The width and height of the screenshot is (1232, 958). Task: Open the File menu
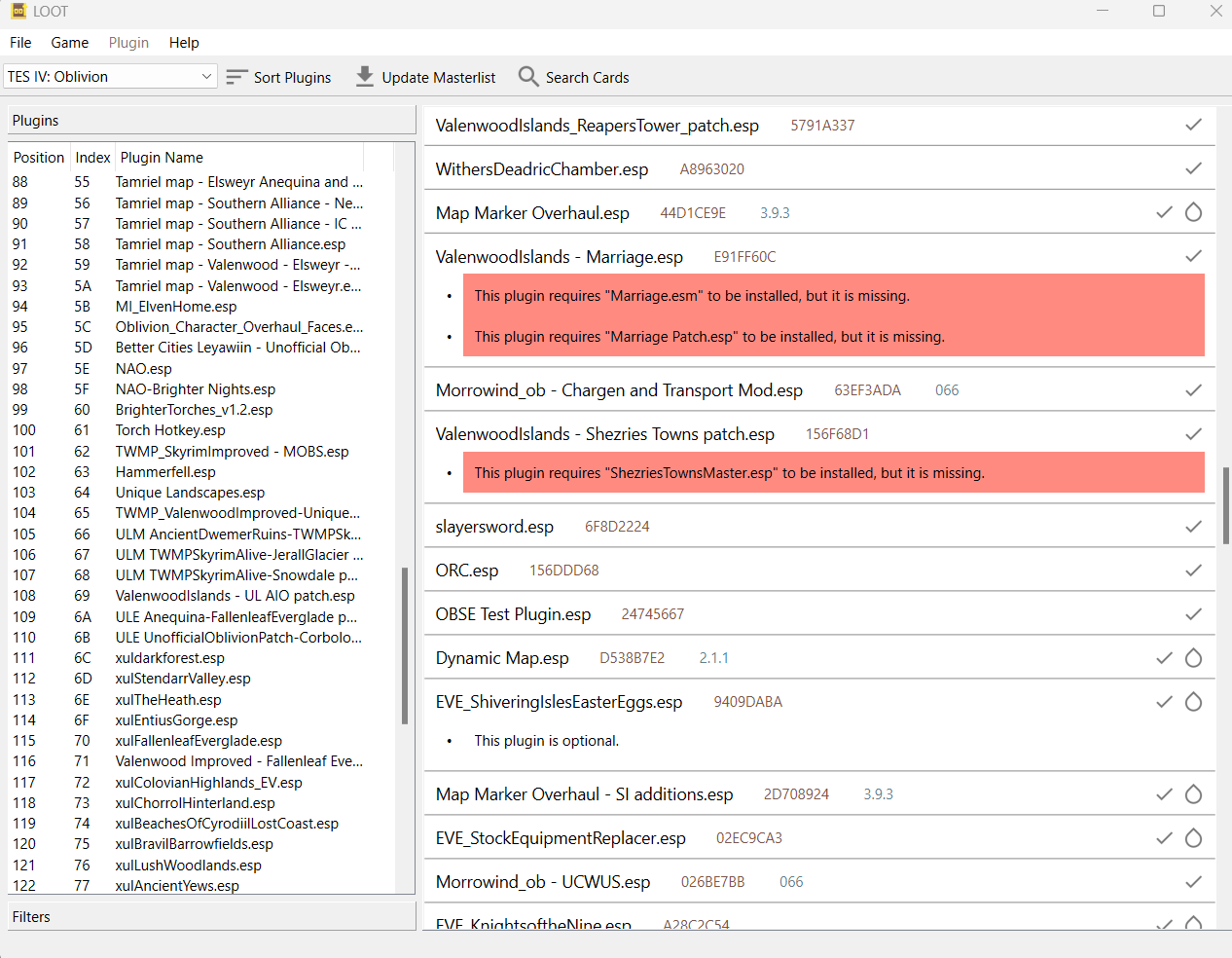pyautogui.click(x=20, y=43)
